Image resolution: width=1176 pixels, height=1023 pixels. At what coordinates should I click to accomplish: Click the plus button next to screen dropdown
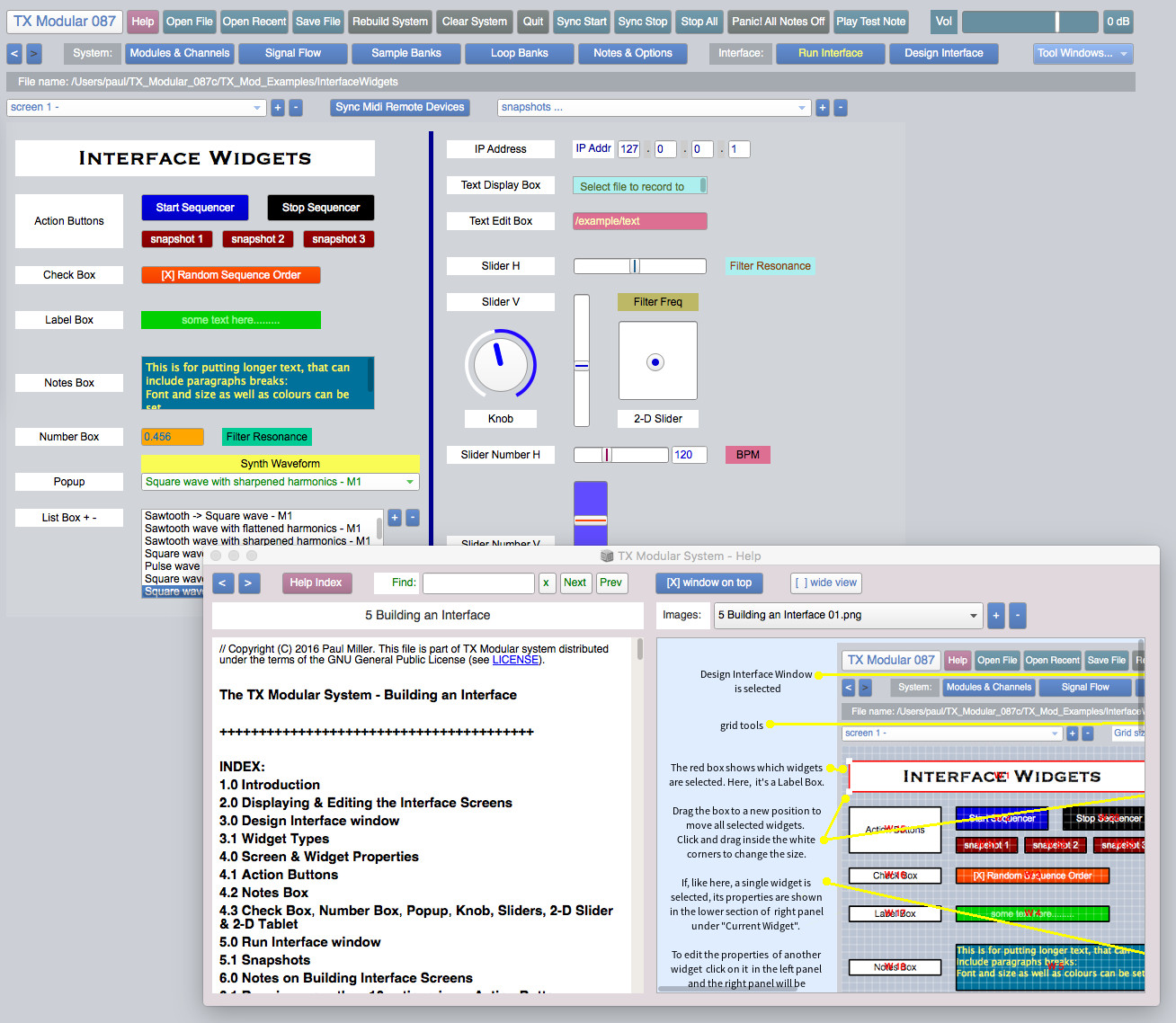(278, 108)
